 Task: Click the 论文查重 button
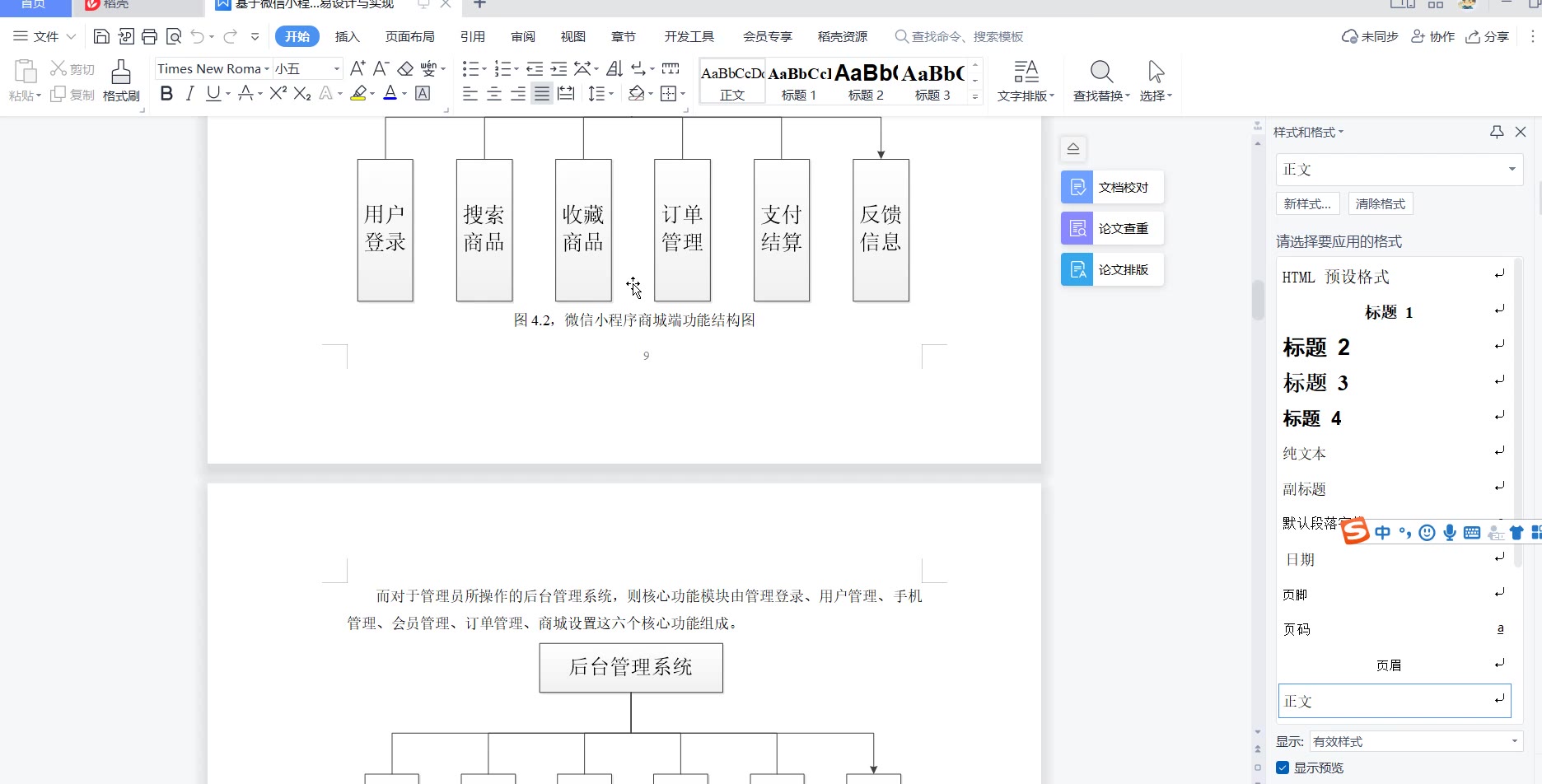[1112, 228]
